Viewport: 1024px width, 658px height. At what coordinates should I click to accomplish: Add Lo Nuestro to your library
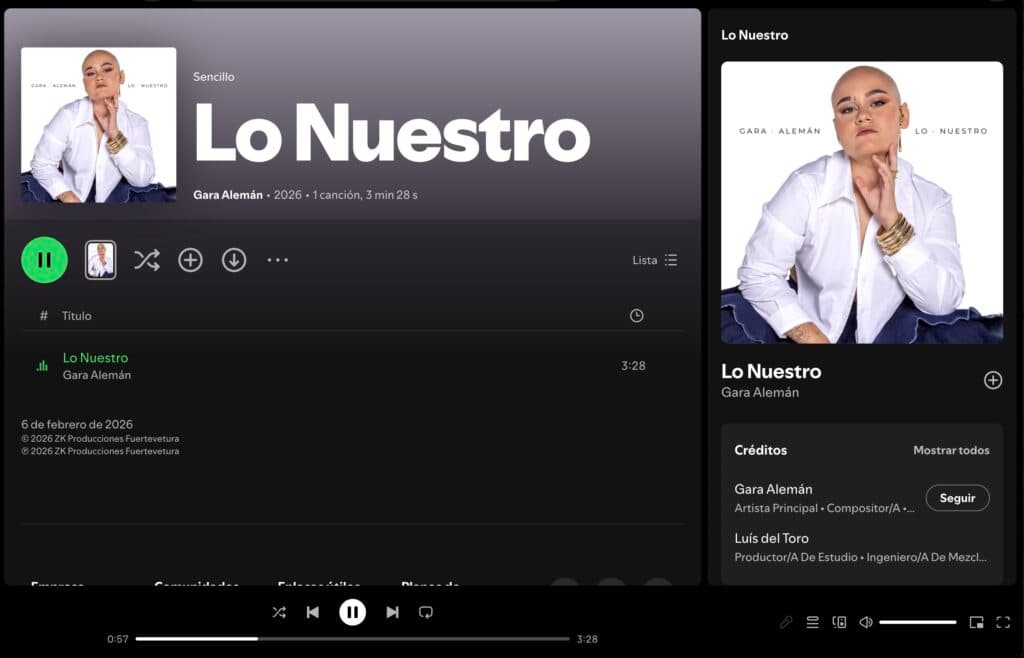(190, 259)
